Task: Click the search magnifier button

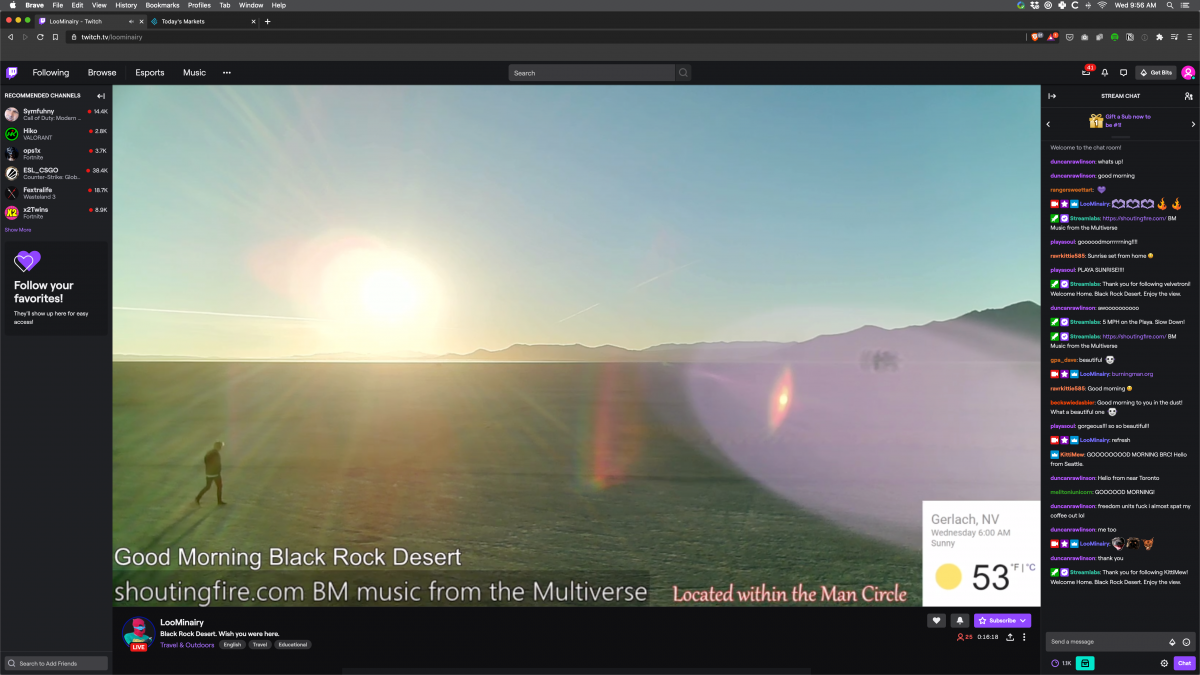Action: point(683,72)
